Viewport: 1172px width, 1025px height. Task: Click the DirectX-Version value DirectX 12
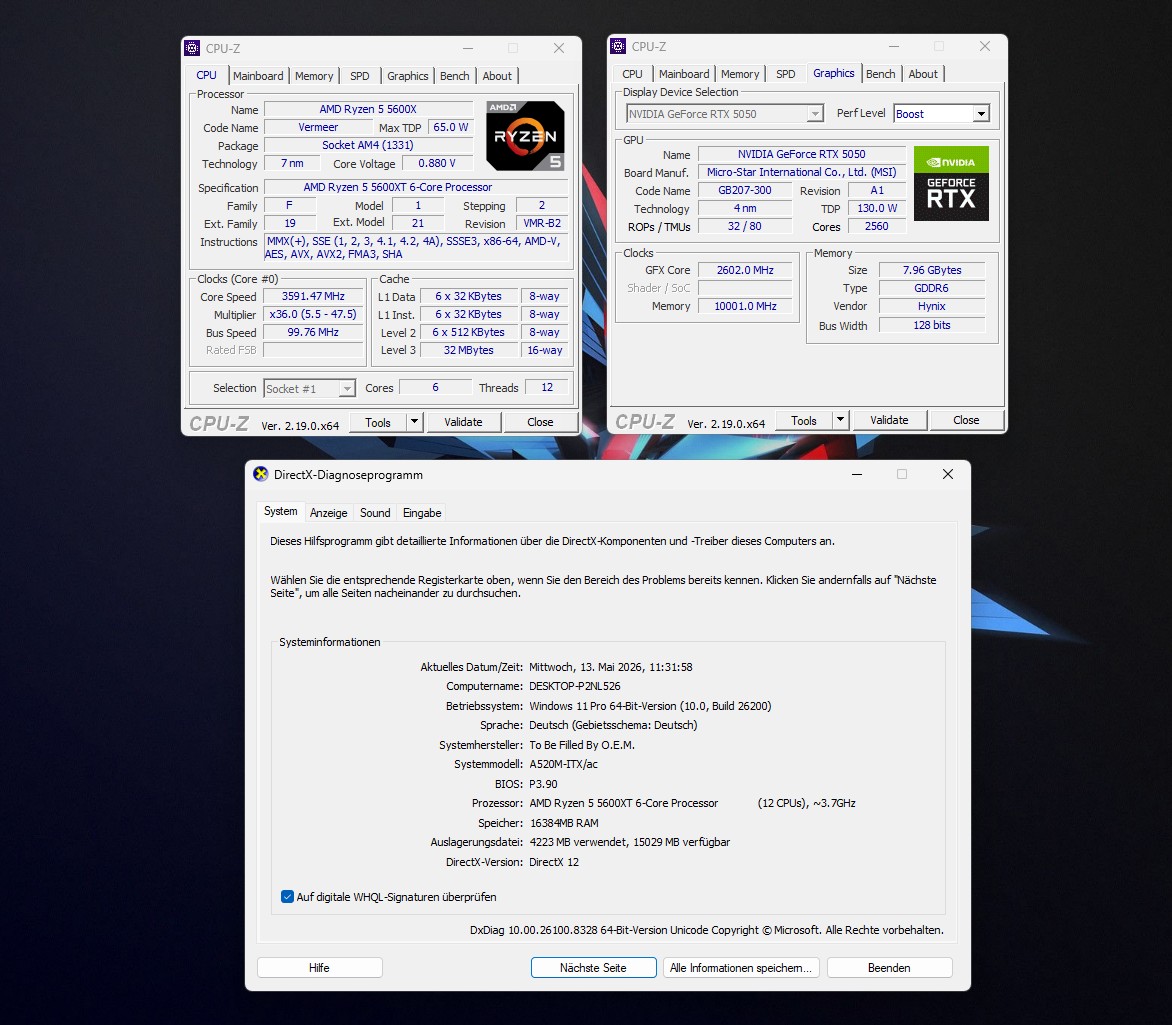point(554,862)
